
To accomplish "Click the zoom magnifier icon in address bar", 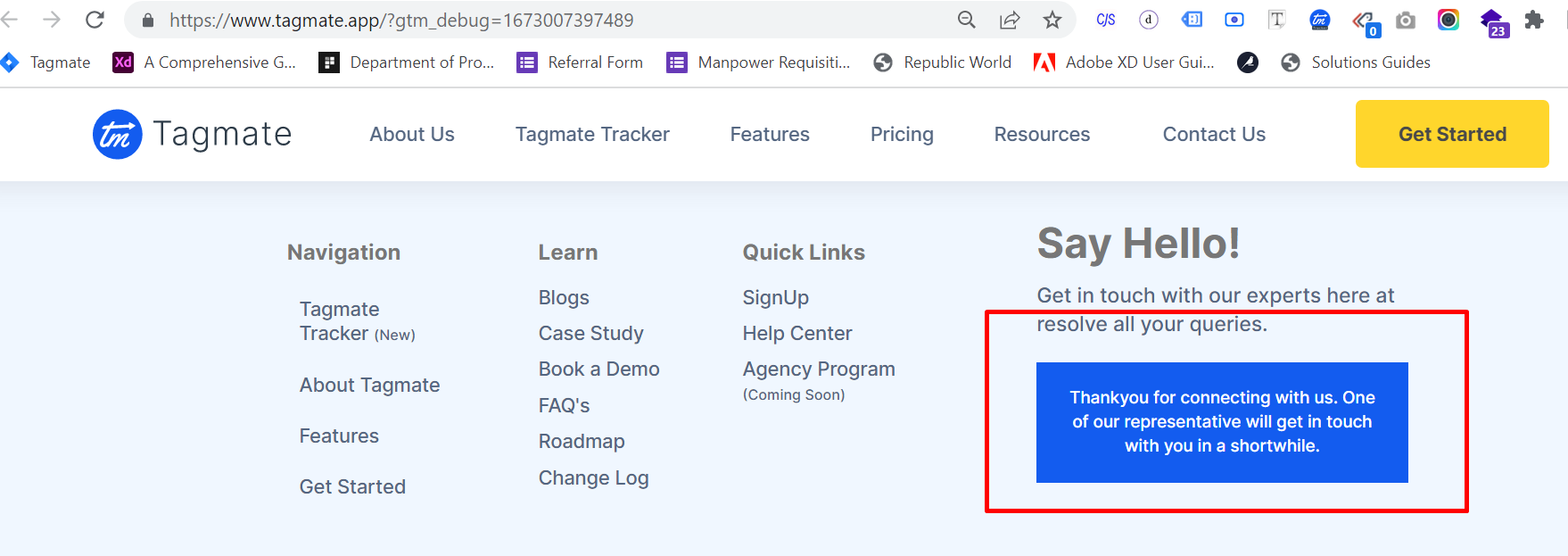I will 966,20.
